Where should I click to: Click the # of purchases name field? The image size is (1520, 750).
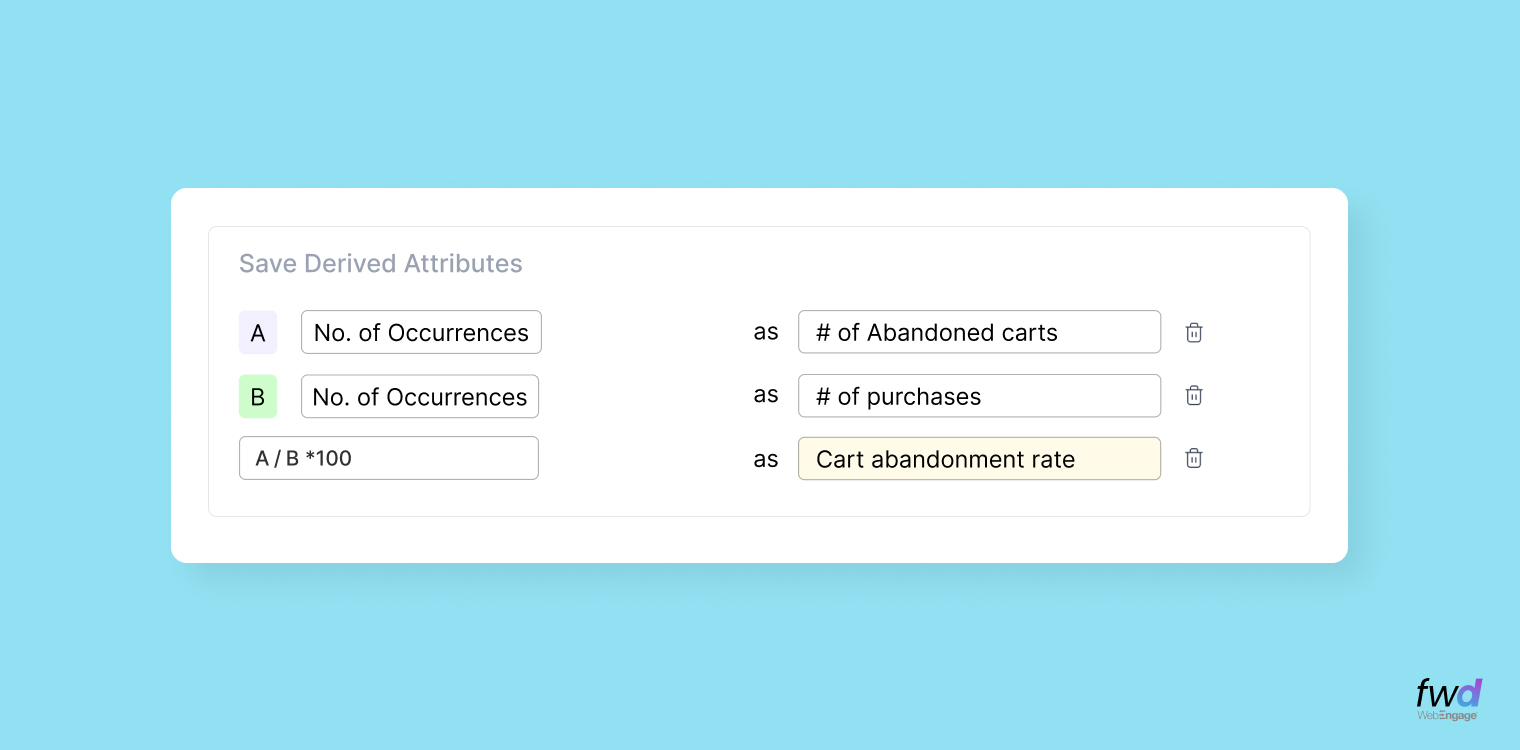[978, 395]
